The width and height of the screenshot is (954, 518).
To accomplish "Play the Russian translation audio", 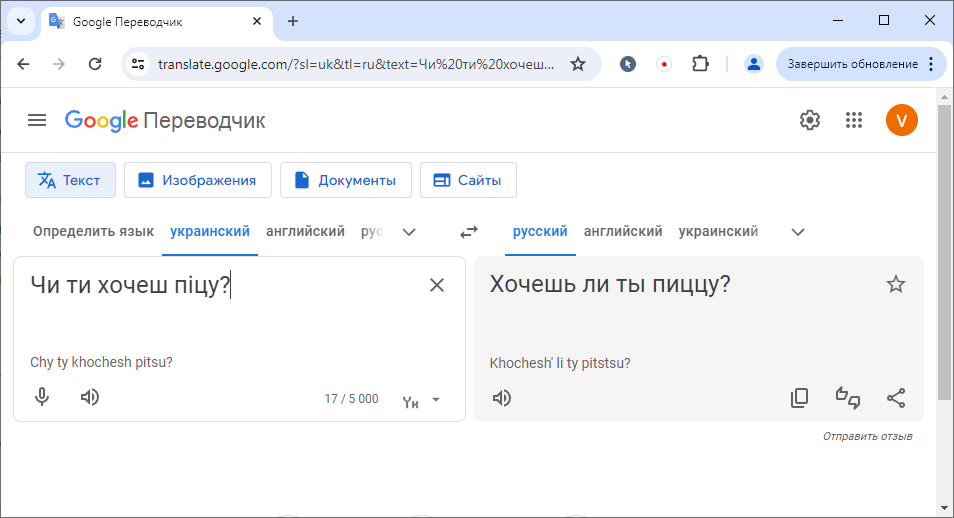I will 502,398.
